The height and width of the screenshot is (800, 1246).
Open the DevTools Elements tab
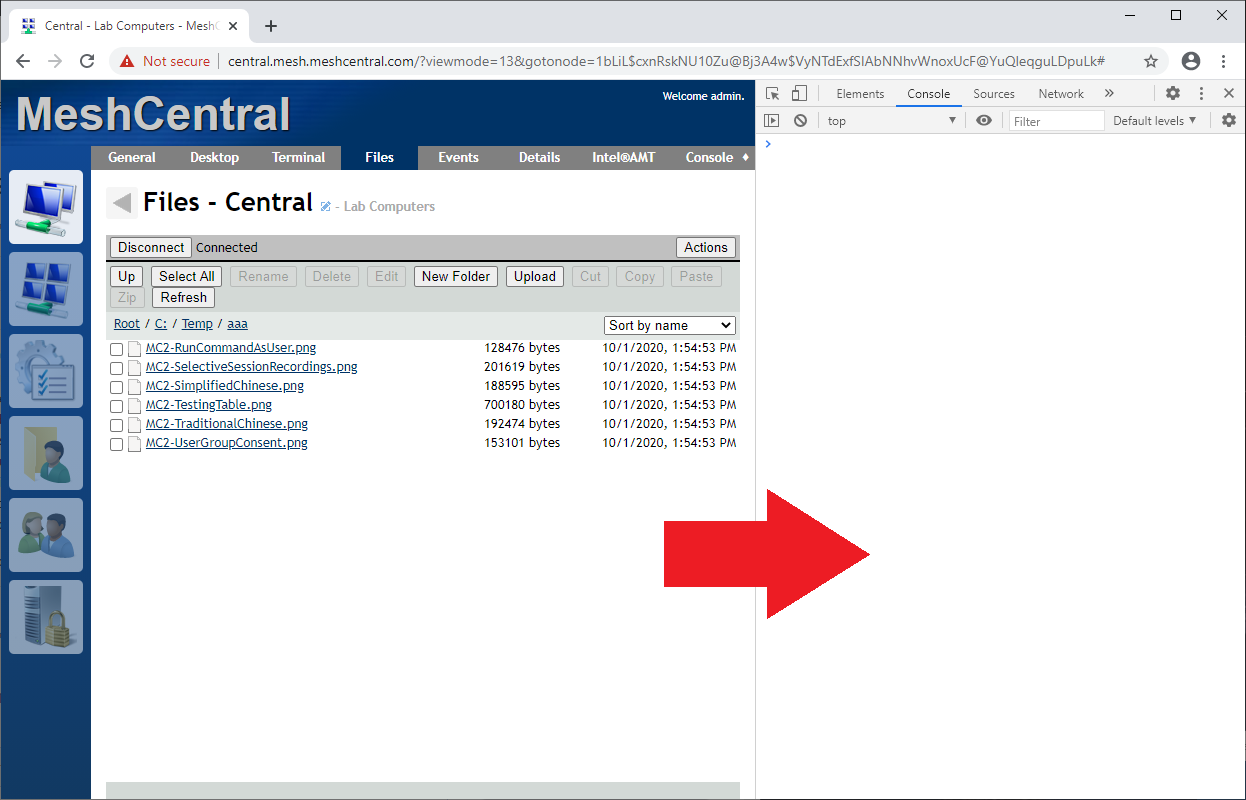pyautogui.click(x=860, y=94)
